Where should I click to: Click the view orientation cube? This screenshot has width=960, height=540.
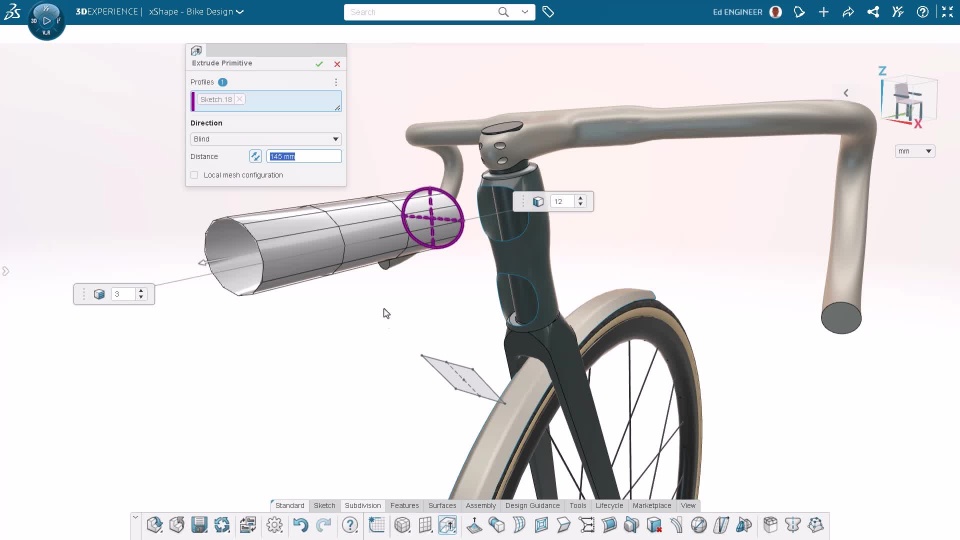point(909,99)
